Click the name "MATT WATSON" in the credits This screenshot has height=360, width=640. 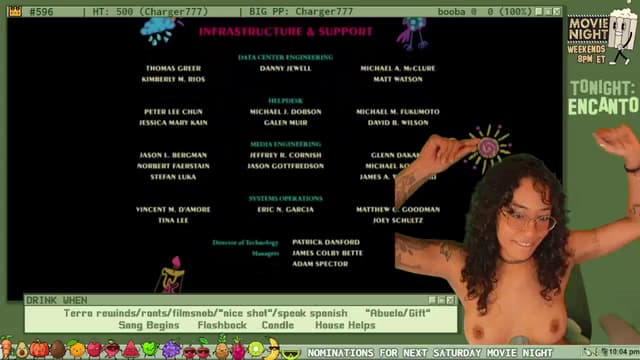[398, 79]
